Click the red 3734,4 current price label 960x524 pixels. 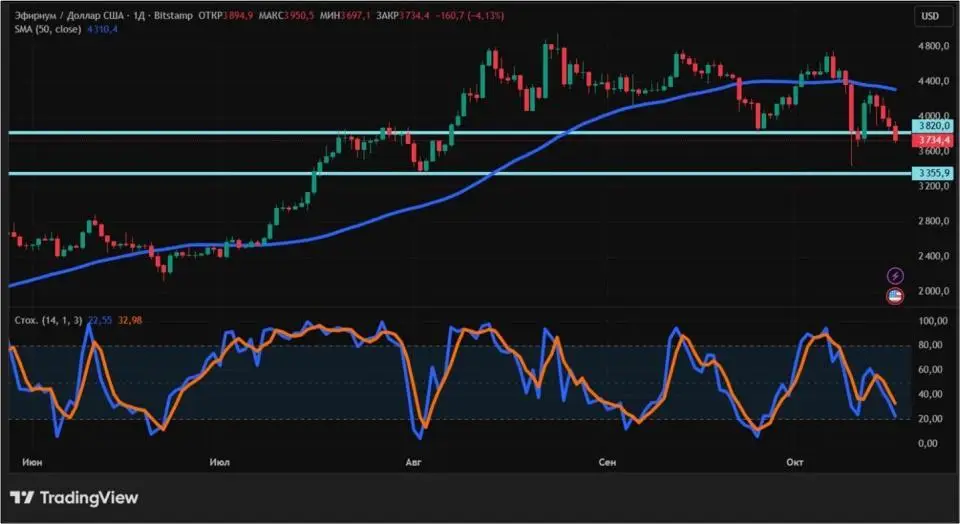(x=930, y=141)
